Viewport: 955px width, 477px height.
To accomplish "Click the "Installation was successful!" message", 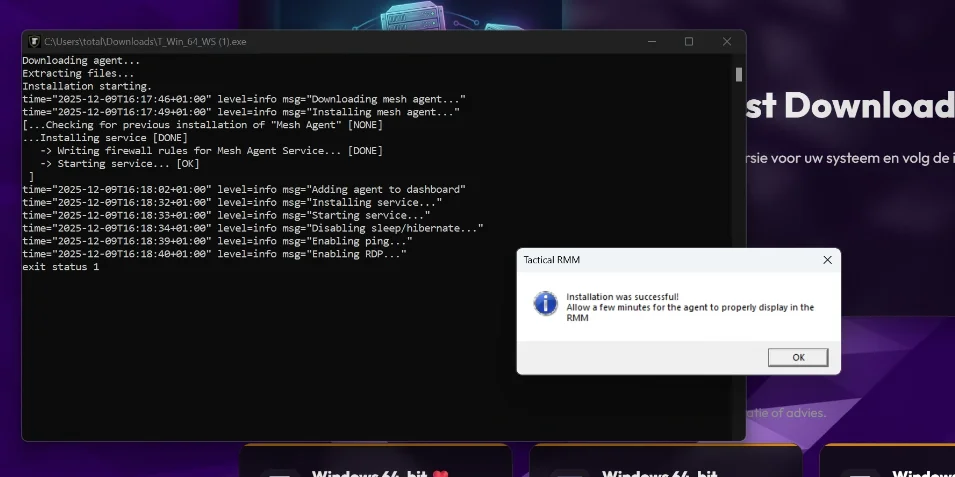I will point(622,297).
